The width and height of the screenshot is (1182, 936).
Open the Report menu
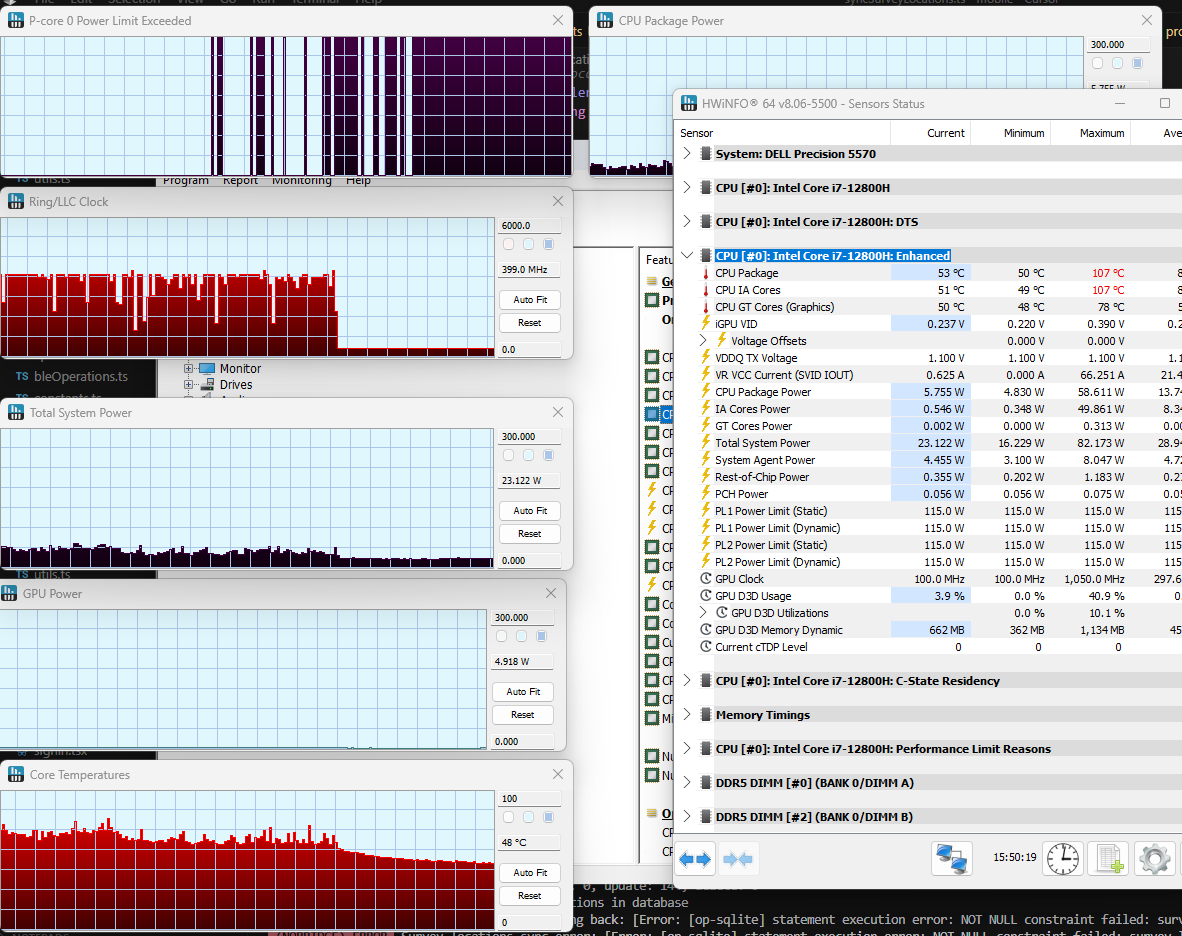240,181
